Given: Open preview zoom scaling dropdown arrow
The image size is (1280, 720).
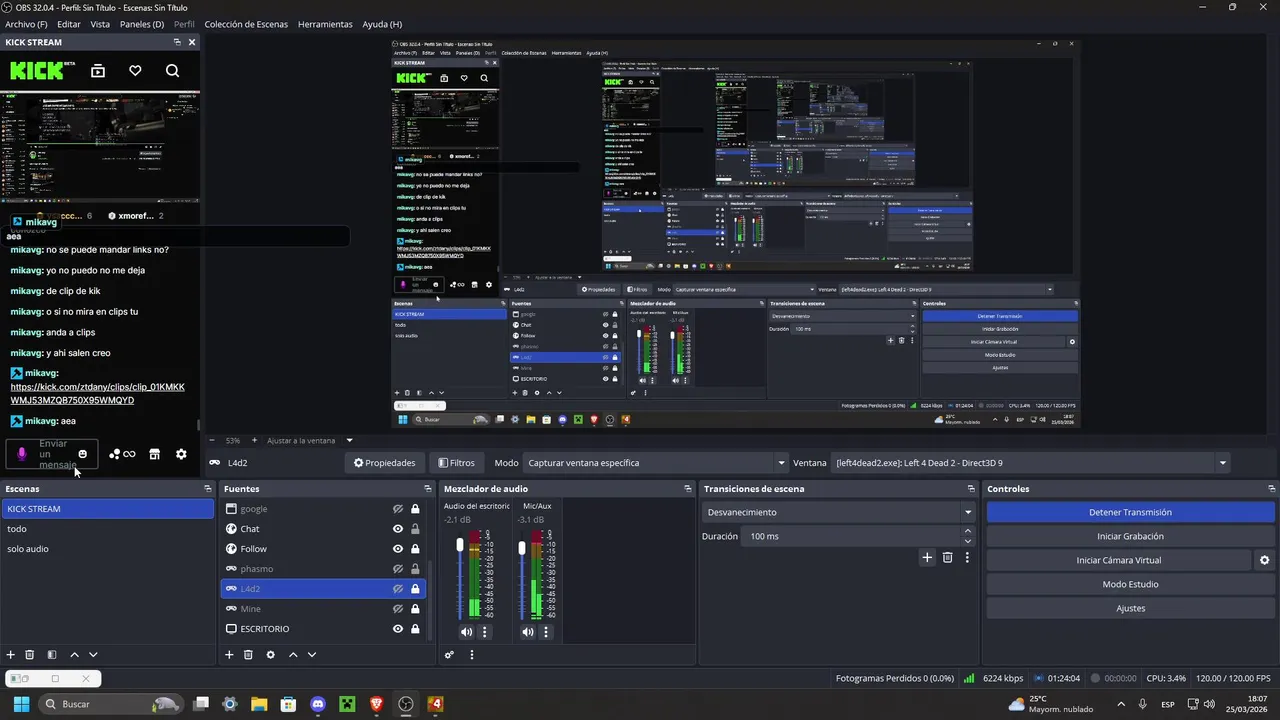Looking at the screenshot, I should coord(349,440).
